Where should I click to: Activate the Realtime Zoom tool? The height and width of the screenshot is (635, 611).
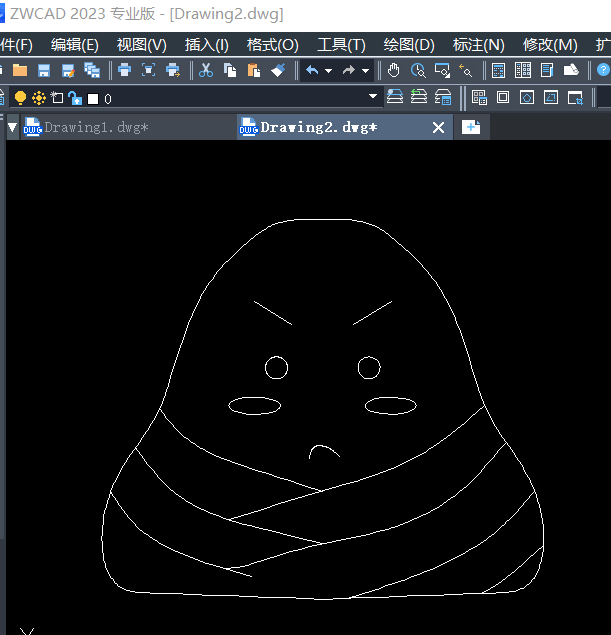[x=418, y=70]
